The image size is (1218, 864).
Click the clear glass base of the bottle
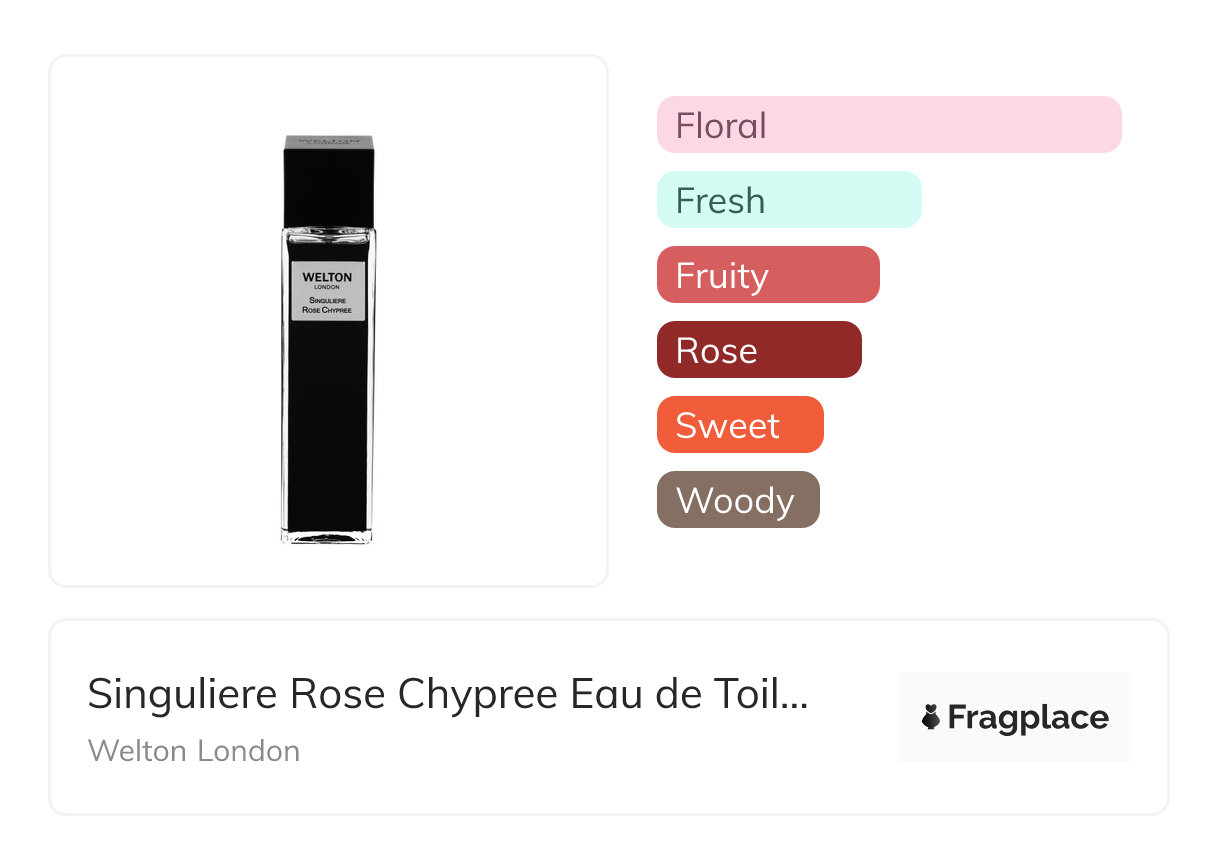[x=327, y=537]
